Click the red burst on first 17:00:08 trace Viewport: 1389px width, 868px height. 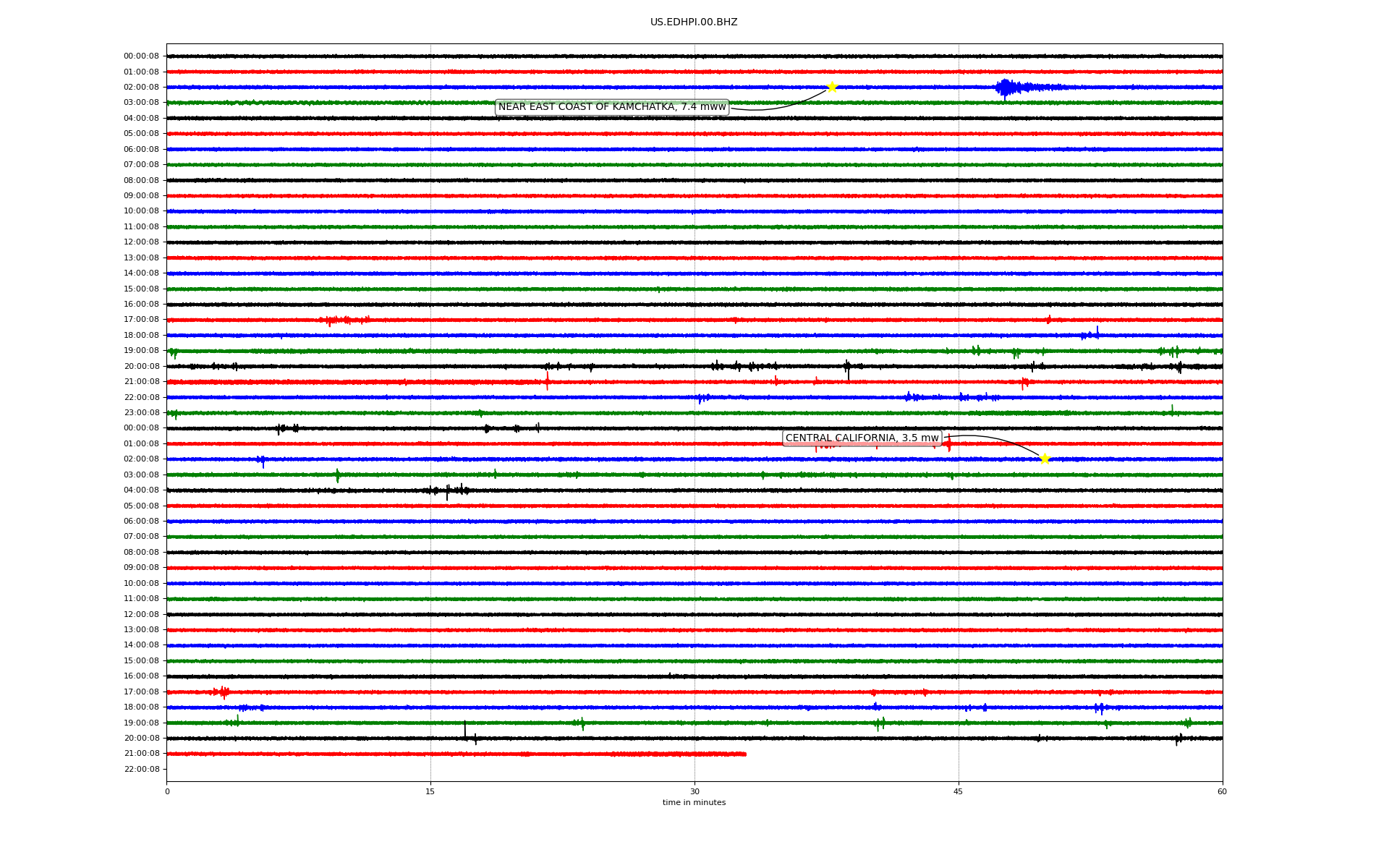(x=340, y=320)
